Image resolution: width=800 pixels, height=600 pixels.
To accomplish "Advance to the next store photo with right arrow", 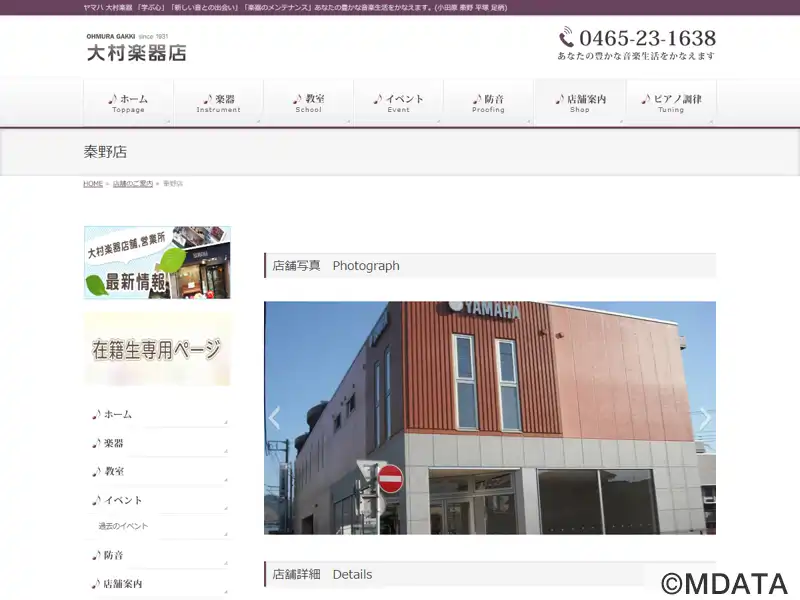I will click(x=705, y=418).
